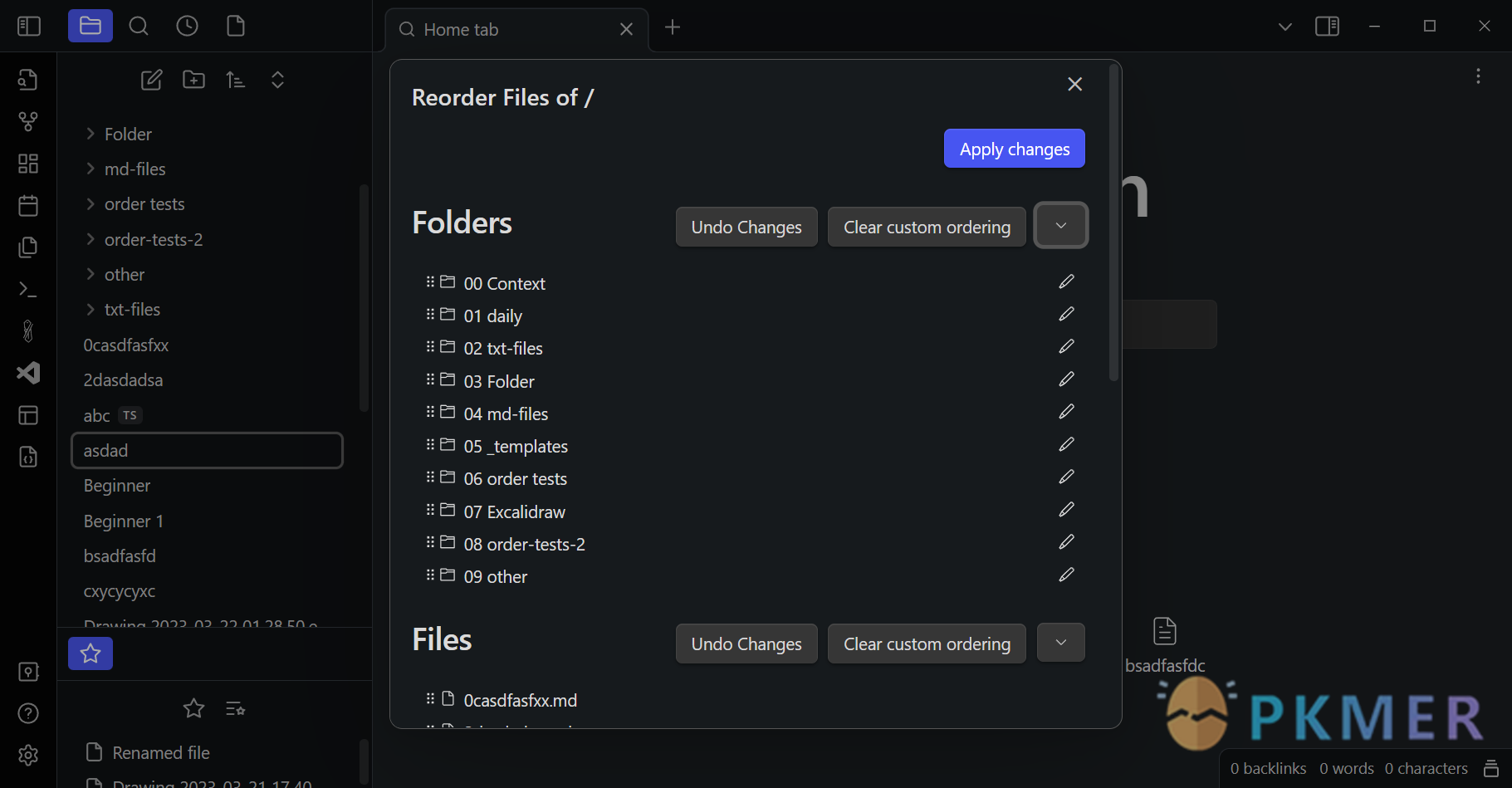Open the daily note calendar icon

tap(27, 205)
